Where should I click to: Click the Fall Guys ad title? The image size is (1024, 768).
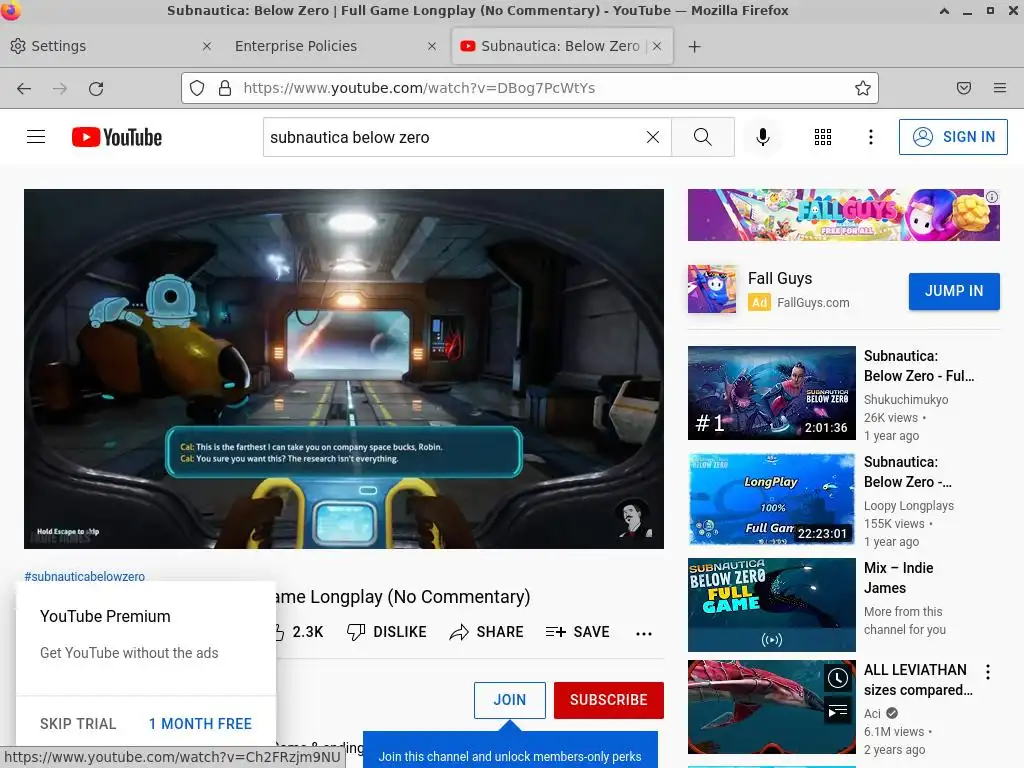(780, 278)
